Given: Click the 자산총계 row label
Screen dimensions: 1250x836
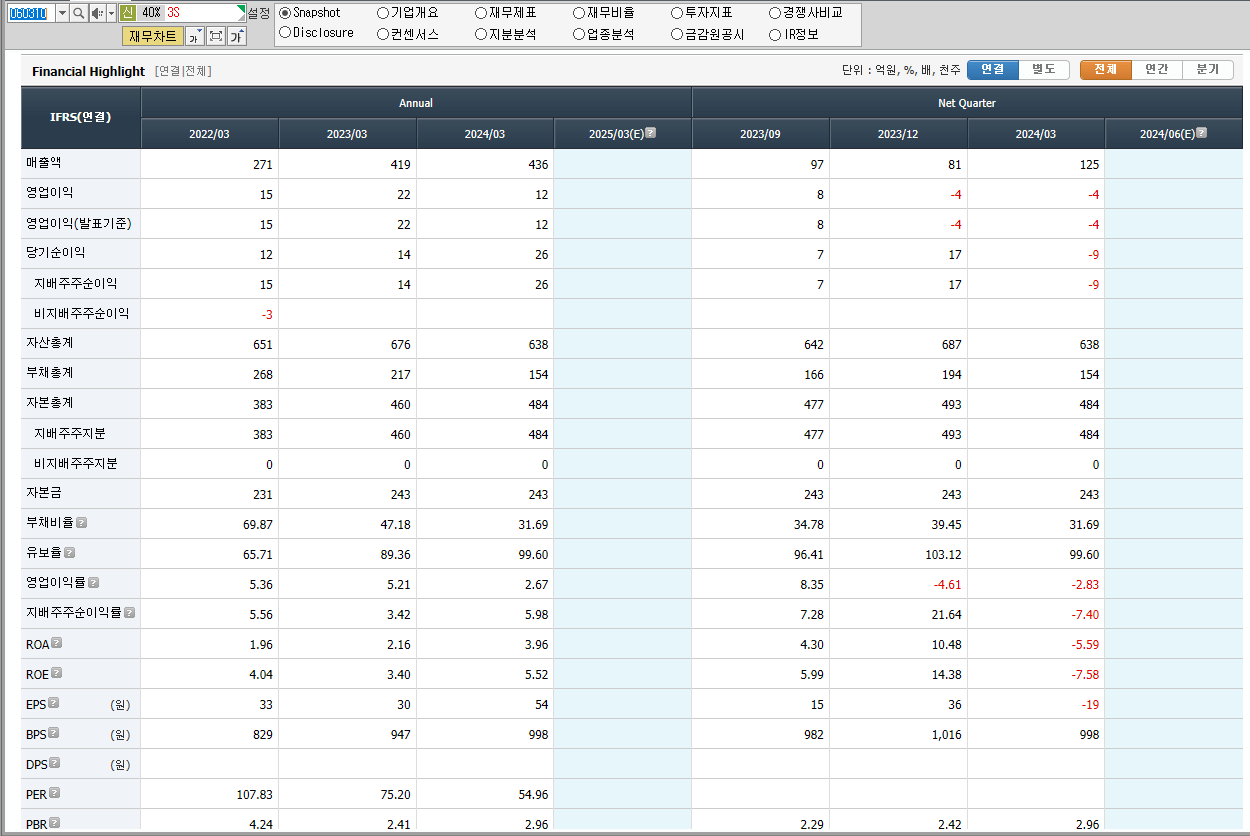Looking at the screenshot, I should coord(50,343).
